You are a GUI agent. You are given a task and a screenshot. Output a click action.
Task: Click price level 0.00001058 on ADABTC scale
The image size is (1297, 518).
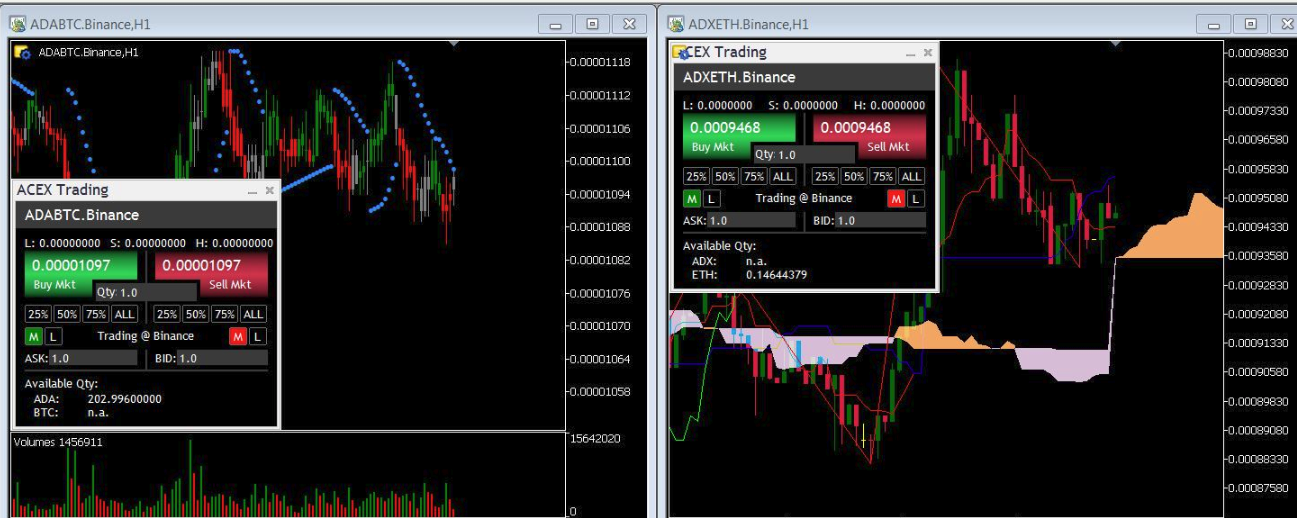pyautogui.click(x=600, y=391)
